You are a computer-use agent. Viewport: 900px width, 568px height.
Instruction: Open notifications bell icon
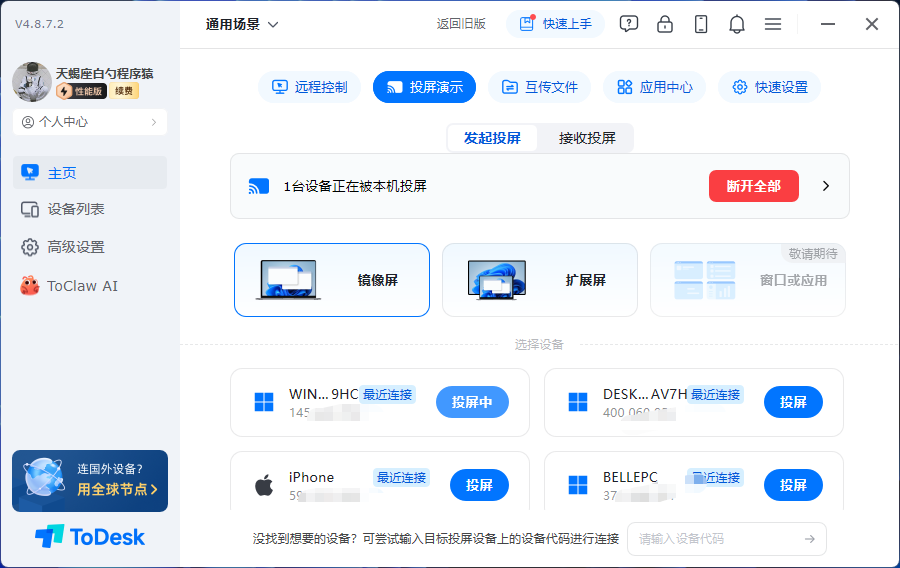(737, 24)
